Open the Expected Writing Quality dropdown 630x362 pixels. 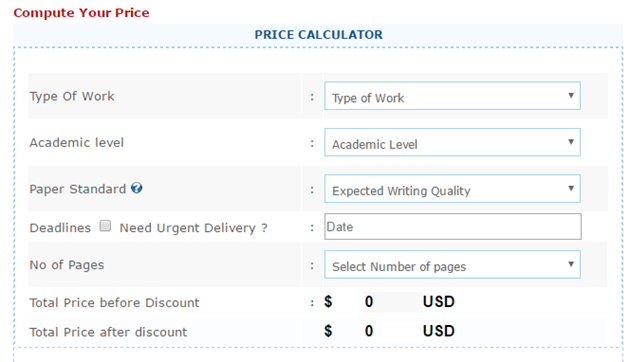[452, 188]
